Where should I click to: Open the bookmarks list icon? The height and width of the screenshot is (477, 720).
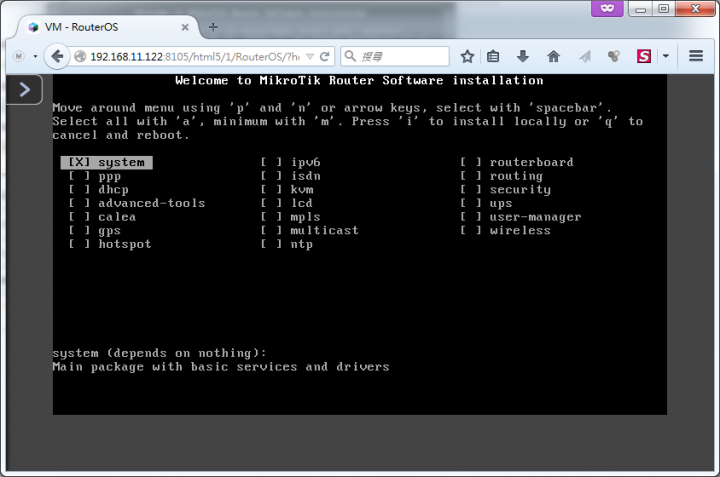493,56
